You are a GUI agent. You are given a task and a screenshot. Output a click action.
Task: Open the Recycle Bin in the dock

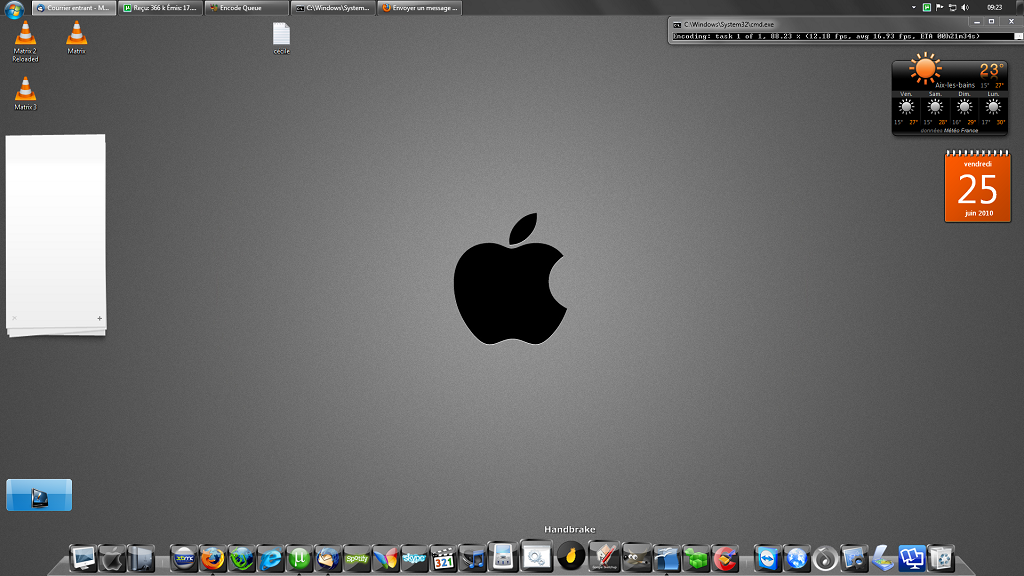pos(941,558)
